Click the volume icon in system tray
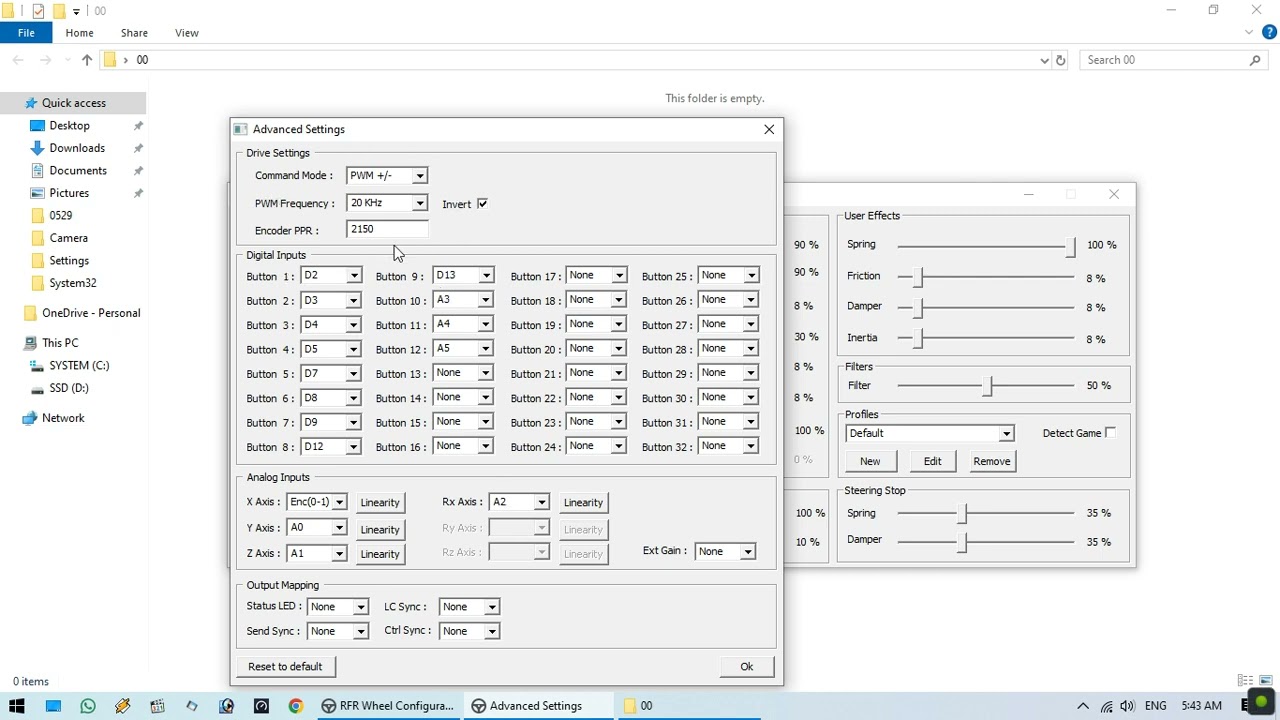Screen dimensions: 1280x720 1128,705
